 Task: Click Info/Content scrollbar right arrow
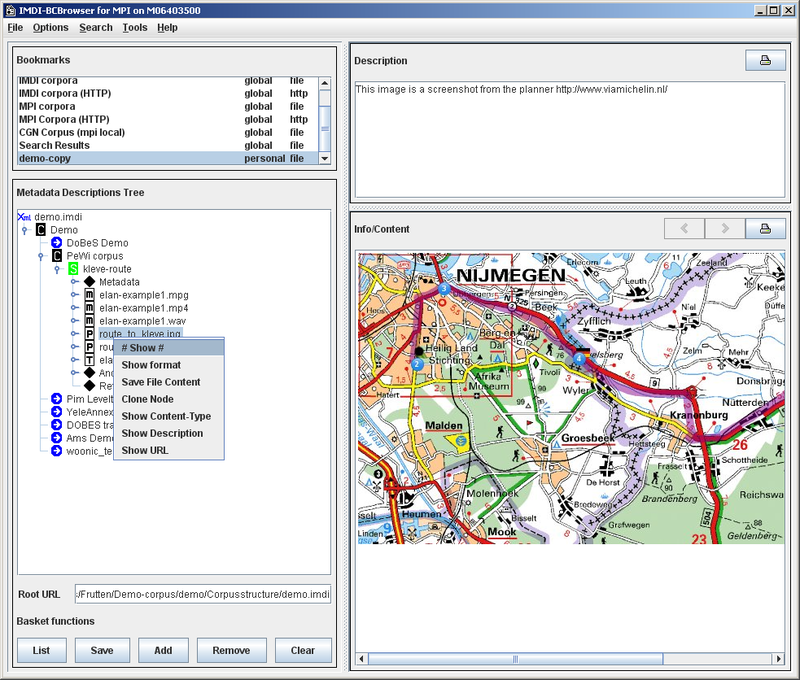(779, 659)
